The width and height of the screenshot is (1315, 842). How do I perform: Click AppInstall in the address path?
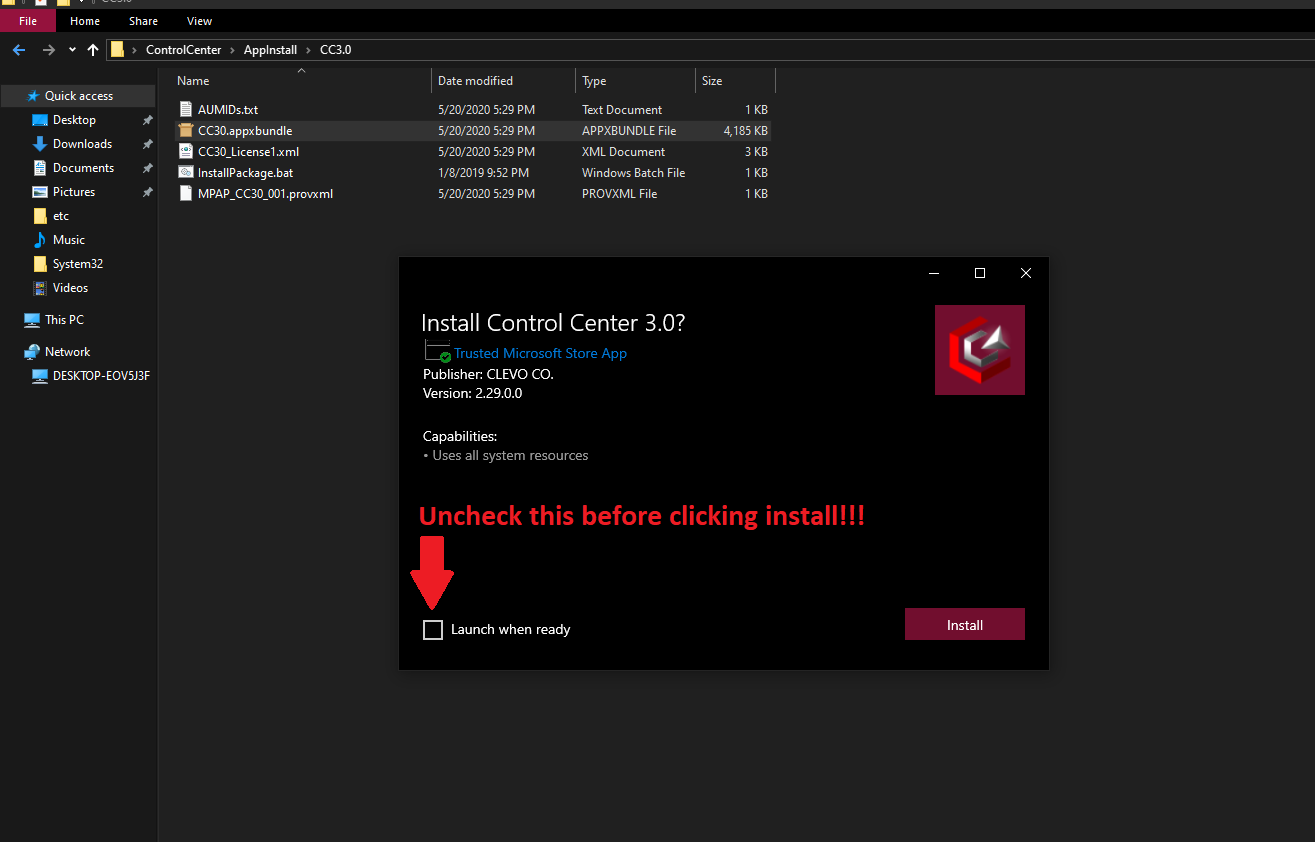[270, 50]
